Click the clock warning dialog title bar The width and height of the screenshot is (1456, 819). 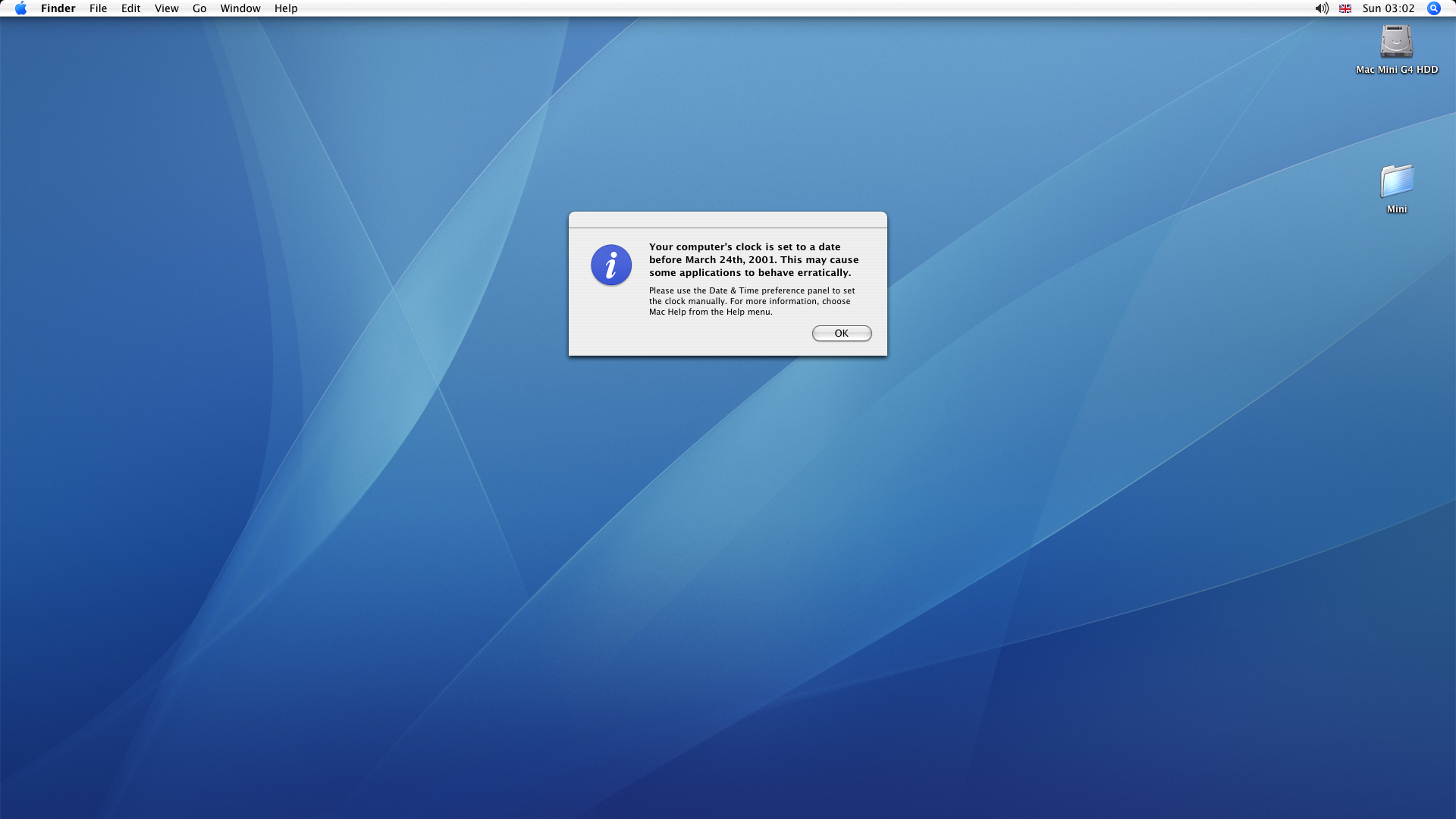[x=727, y=220]
